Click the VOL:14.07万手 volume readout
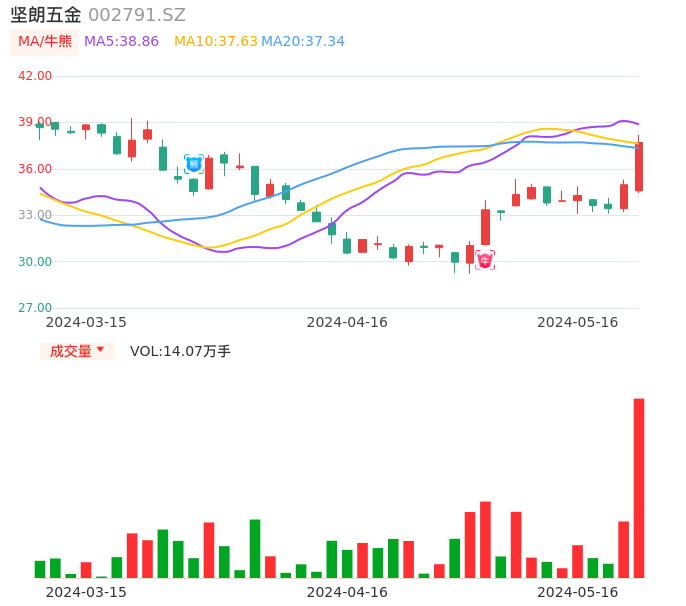The height and width of the screenshot is (606, 686). point(180,351)
